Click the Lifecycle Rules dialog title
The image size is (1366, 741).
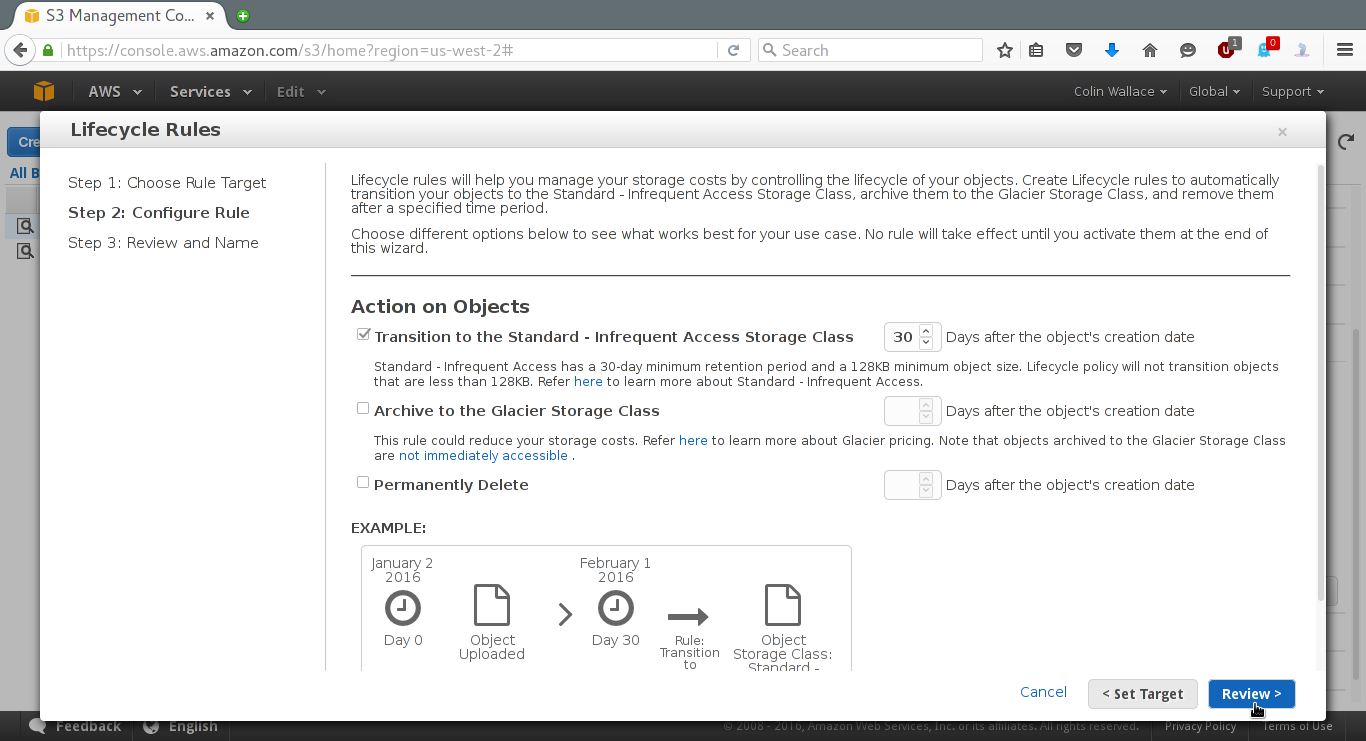pos(146,130)
